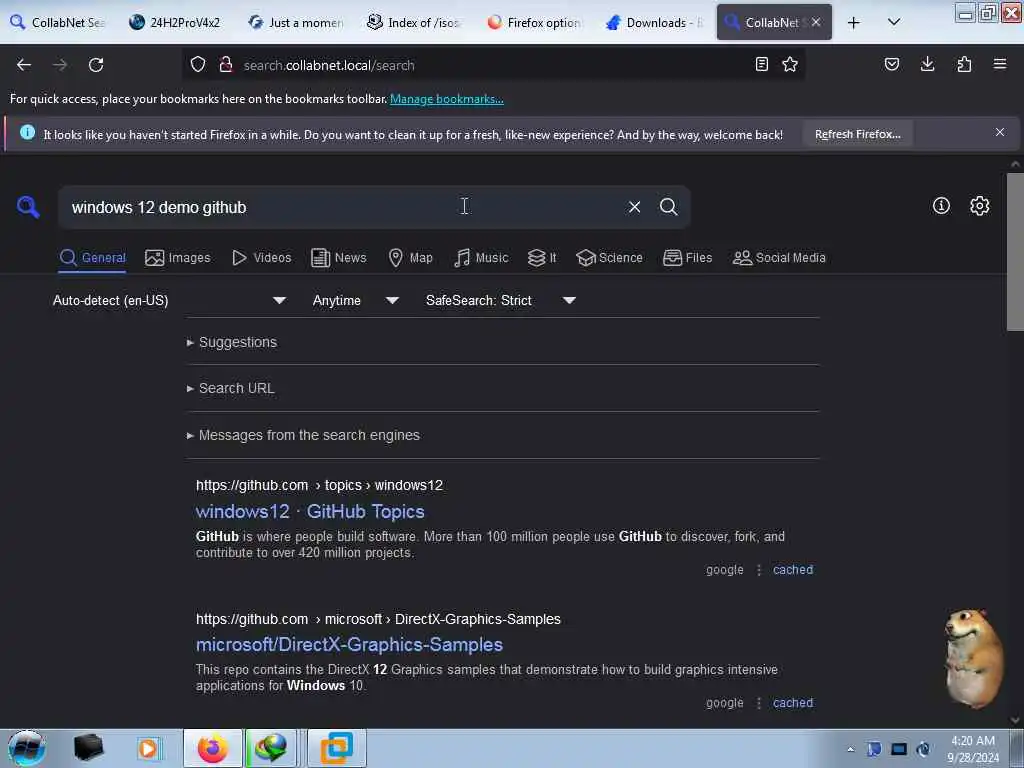Screen dimensions: 1024x768
Task: Expand Messages from the search engines
Action: 303,436
